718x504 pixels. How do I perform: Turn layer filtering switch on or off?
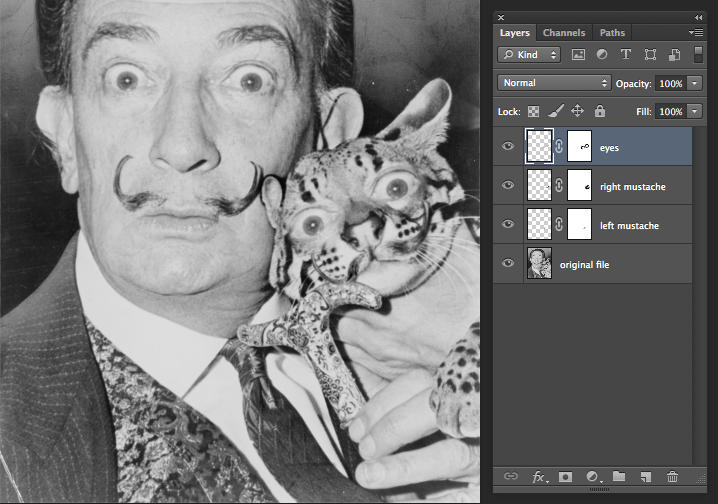coord(697,54)
